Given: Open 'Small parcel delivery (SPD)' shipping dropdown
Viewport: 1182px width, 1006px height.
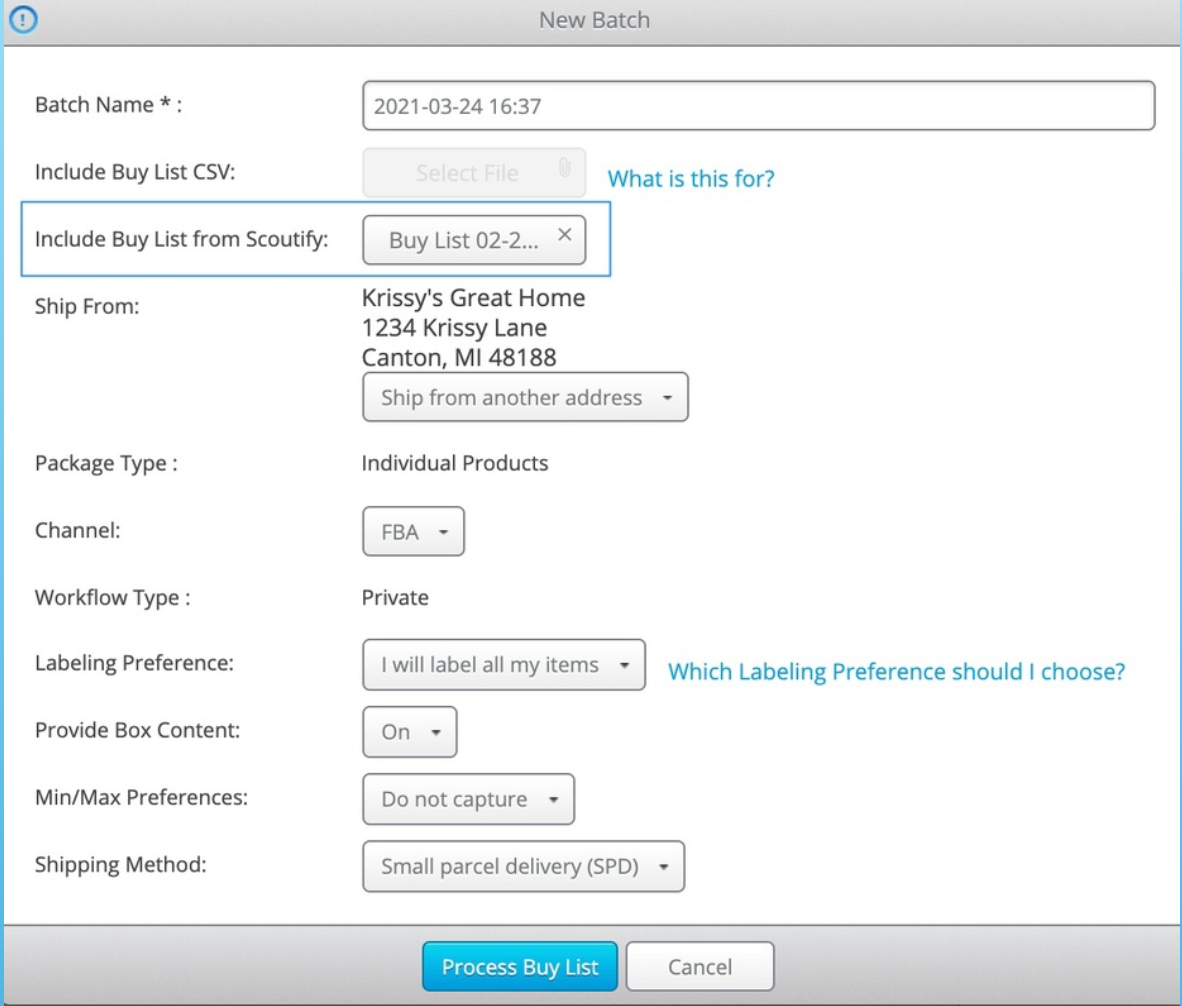Looking at the screenshot, I should [523, 867].
